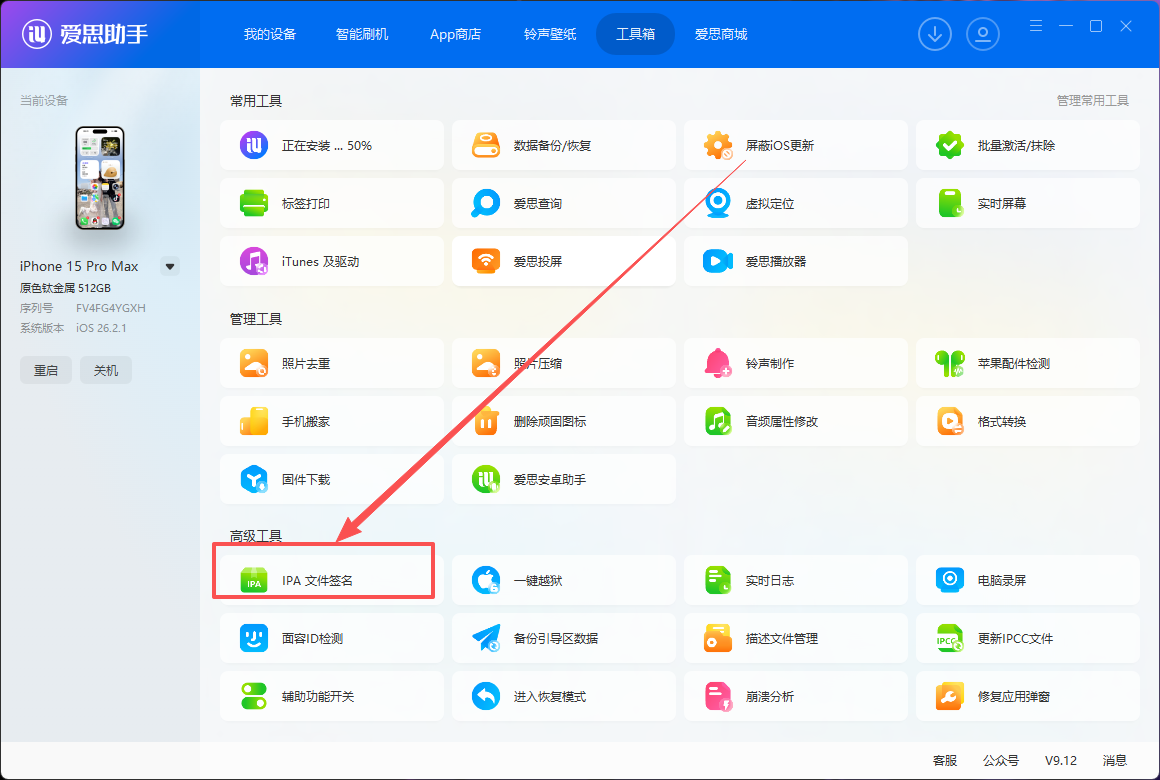1160x780 pixels.
Task: Click the V9.12 version label
Action: (1061, 760)
